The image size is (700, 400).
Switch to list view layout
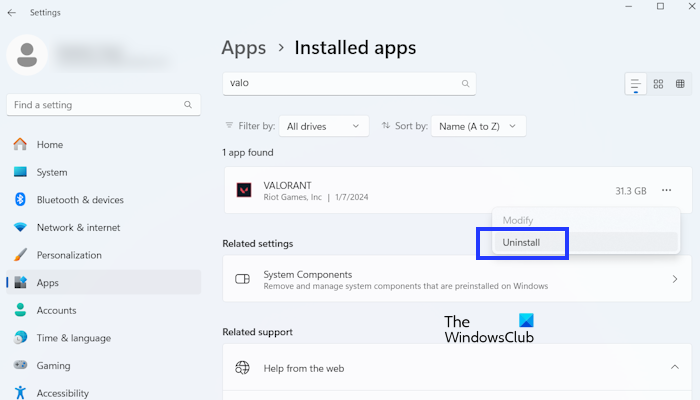(x=635, y=84)
